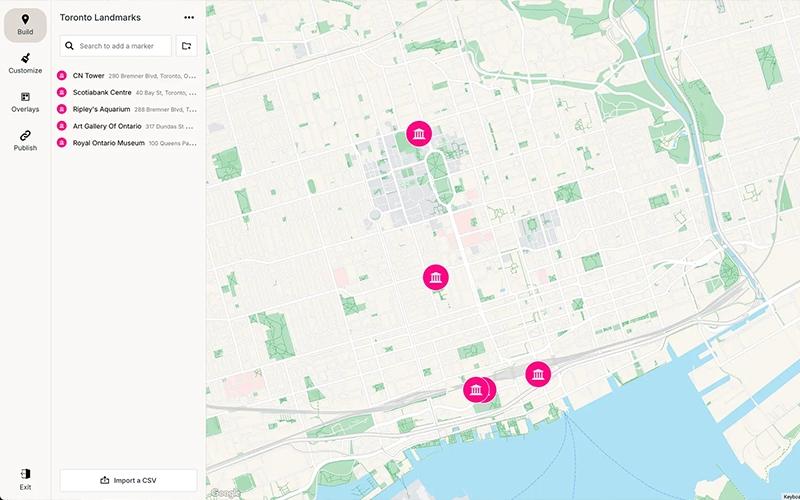This screenshot has width=800, height=500.
Task: Select the Royal Ontario Museum row
Action: pos(127,143)
